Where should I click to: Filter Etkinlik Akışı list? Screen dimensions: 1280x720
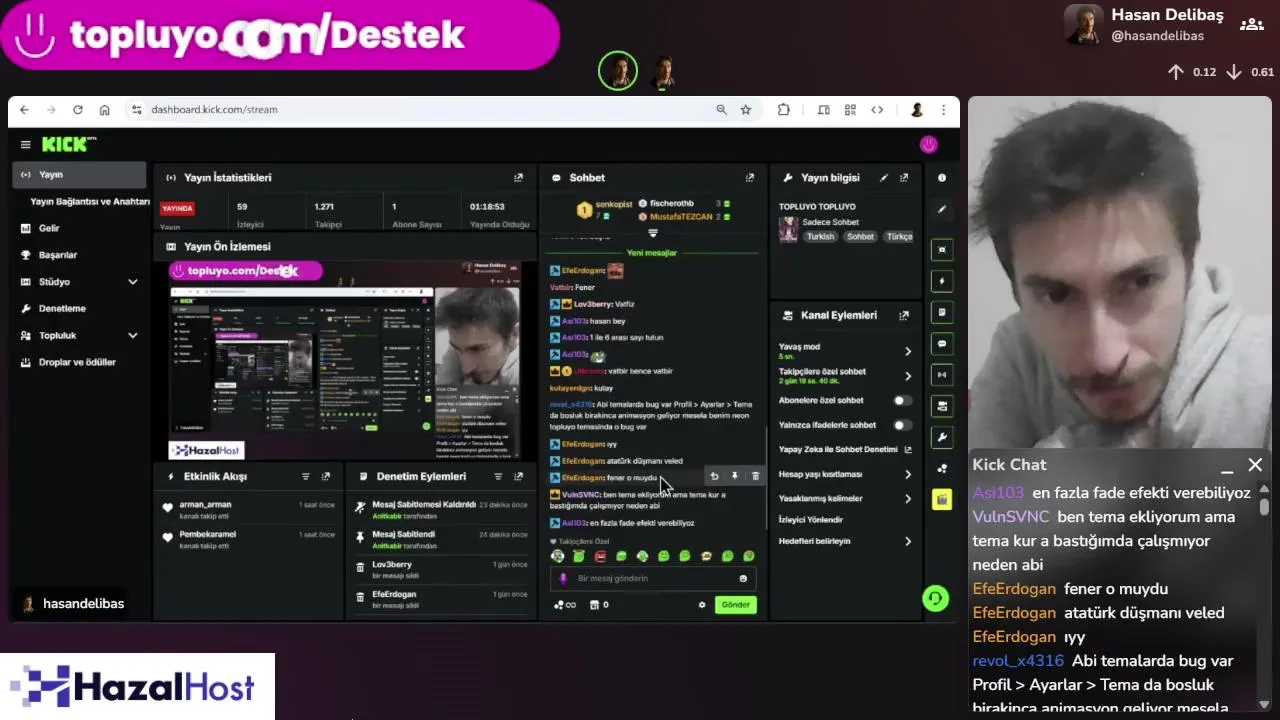pyautogui.click(x=306, y=477)
